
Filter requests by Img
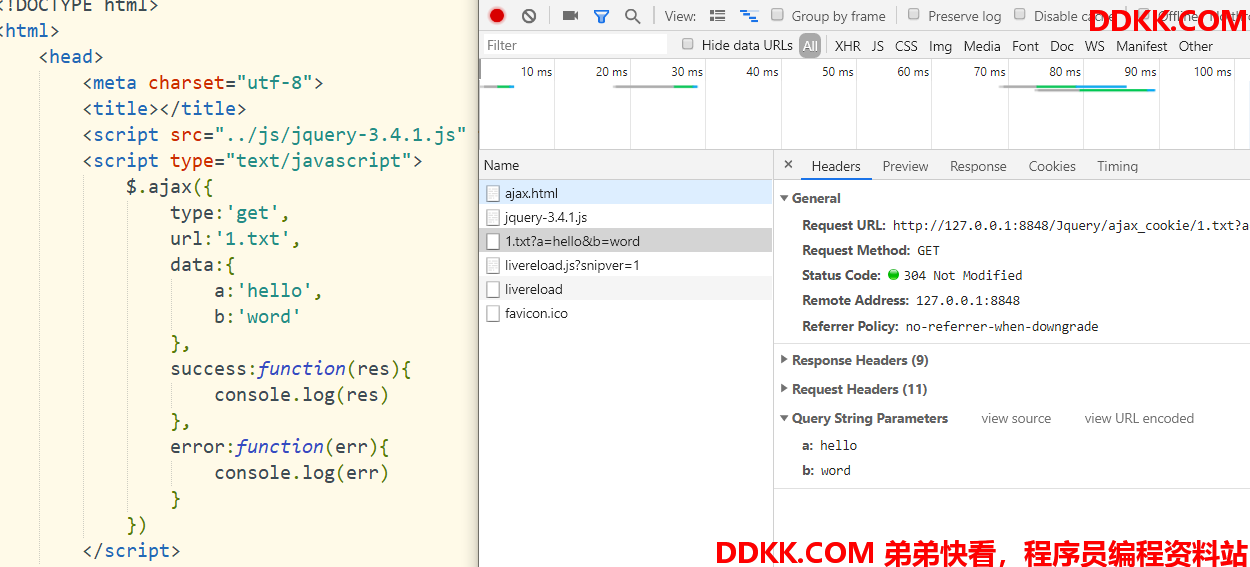click(940, 46)
